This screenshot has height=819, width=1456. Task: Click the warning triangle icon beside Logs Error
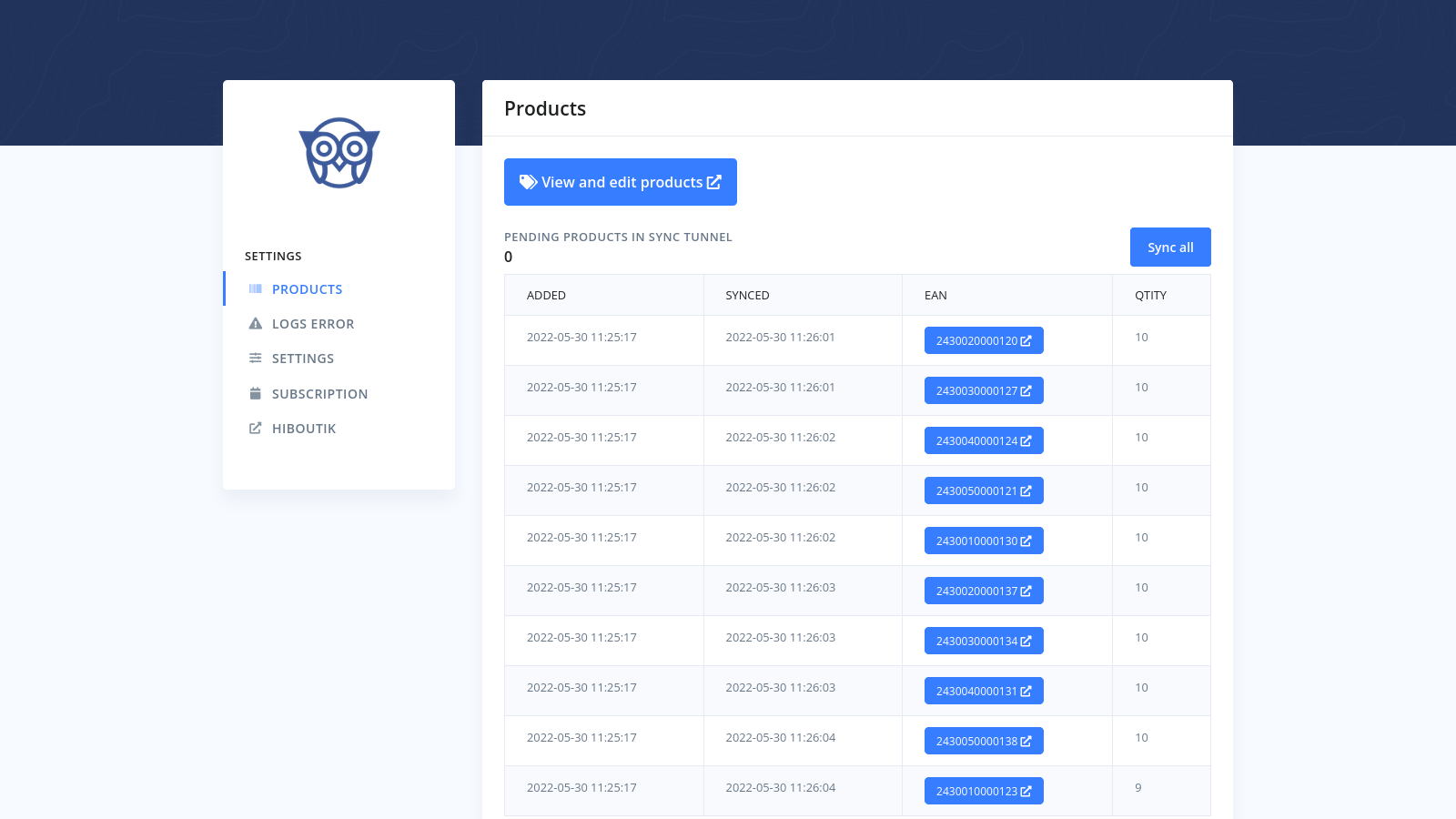coord(256,323)
